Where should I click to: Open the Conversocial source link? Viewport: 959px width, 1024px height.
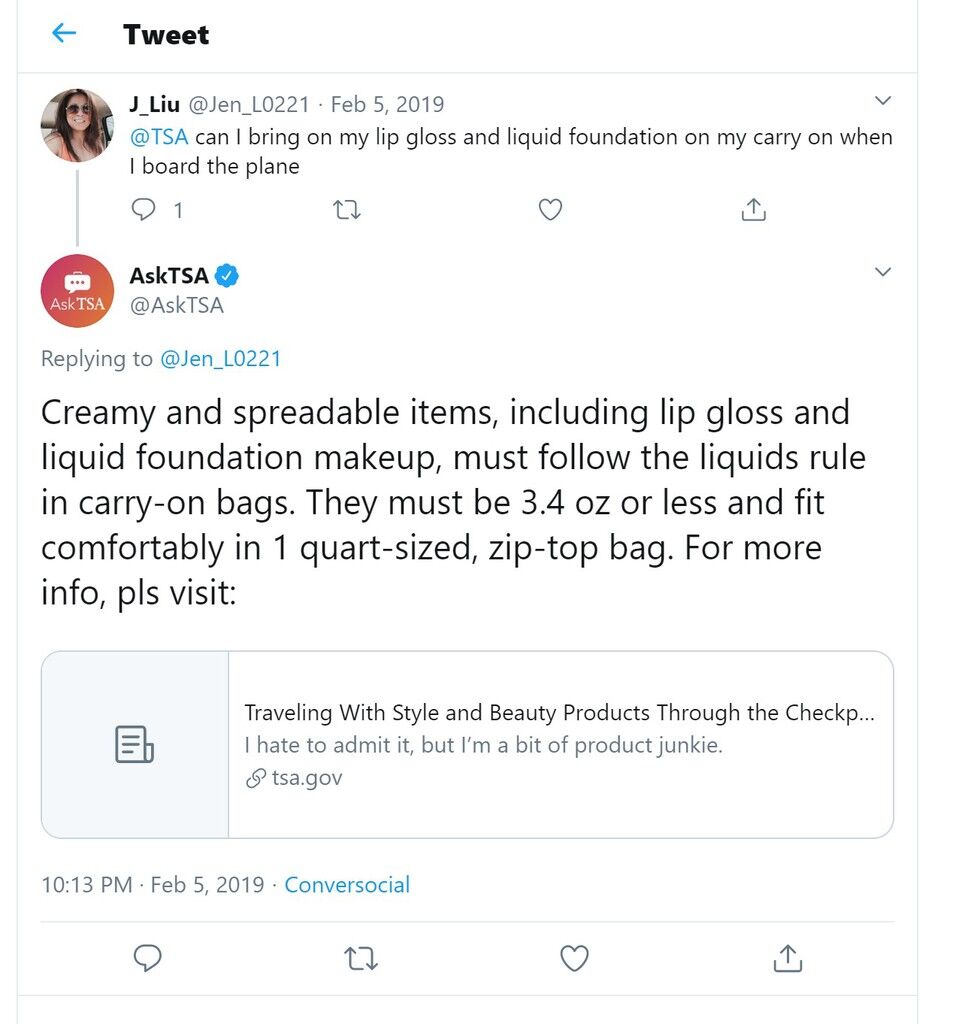coord(347,884)
